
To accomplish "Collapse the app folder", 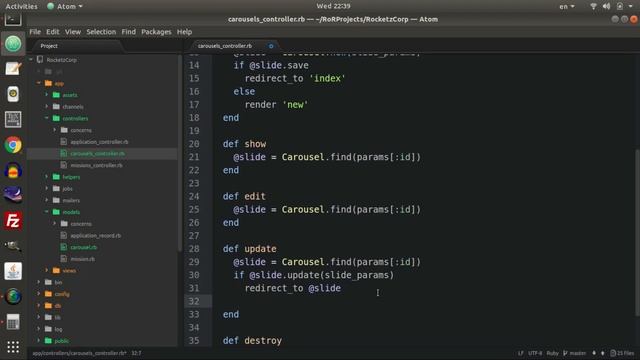I will 39,83.
